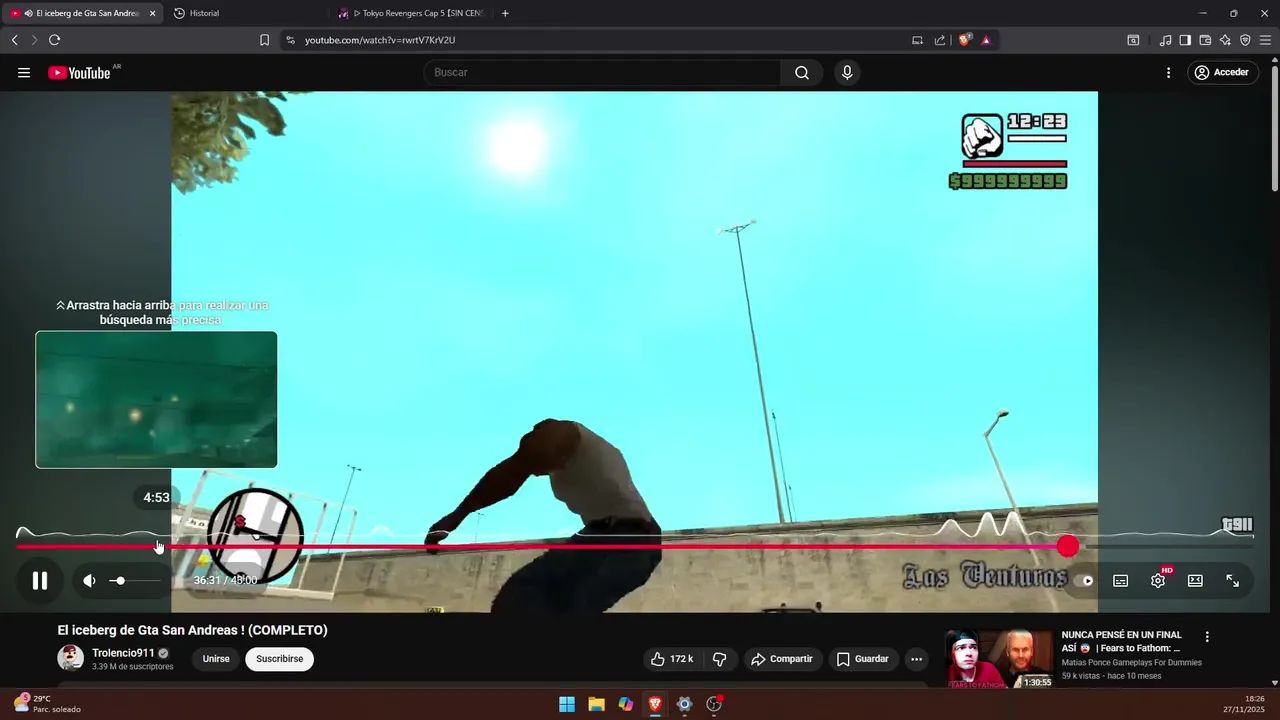The height and width of the screenshot is (720, 1280).
Task: Open the Trolencio911 channel name link
Action: click(x=123, y=653)
